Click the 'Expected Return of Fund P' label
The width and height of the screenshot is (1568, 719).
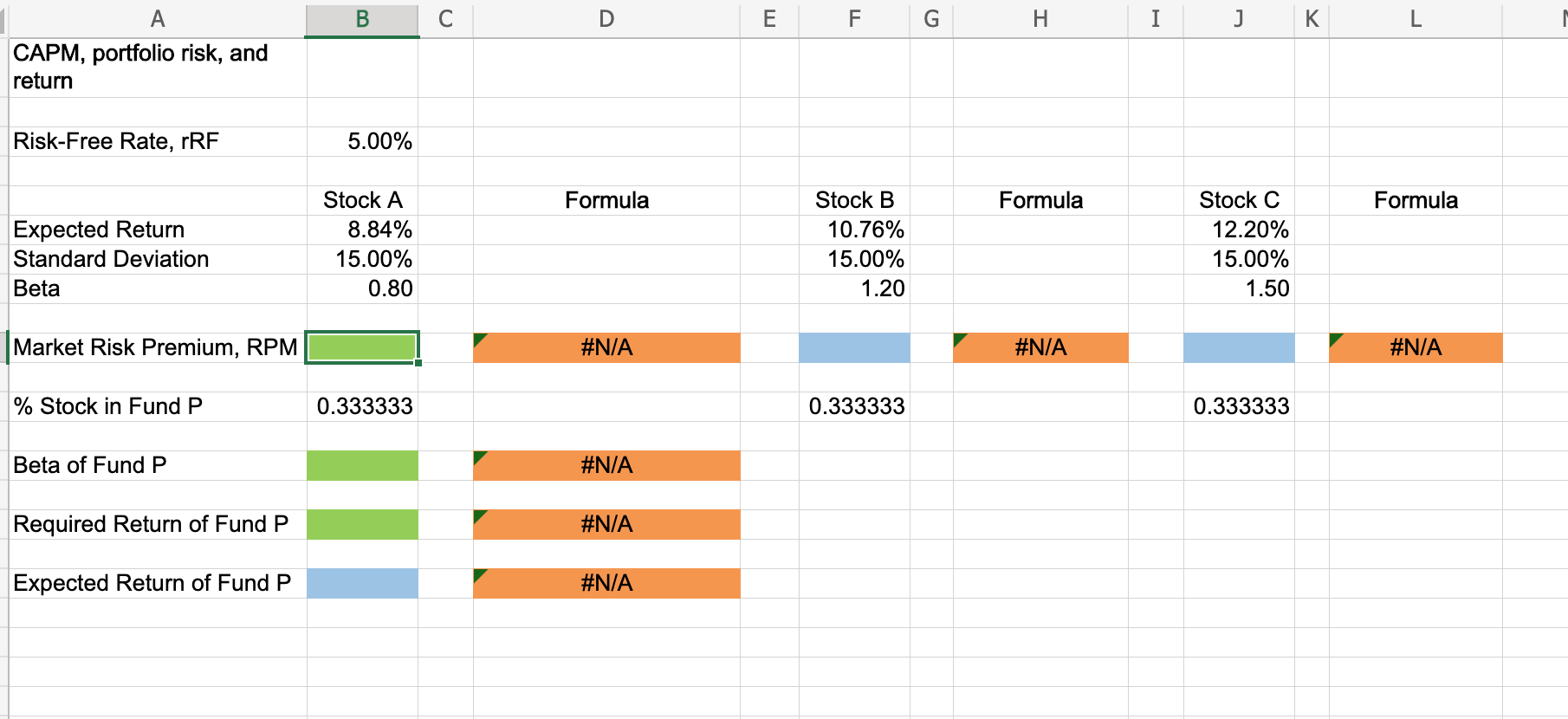(158, 583)
